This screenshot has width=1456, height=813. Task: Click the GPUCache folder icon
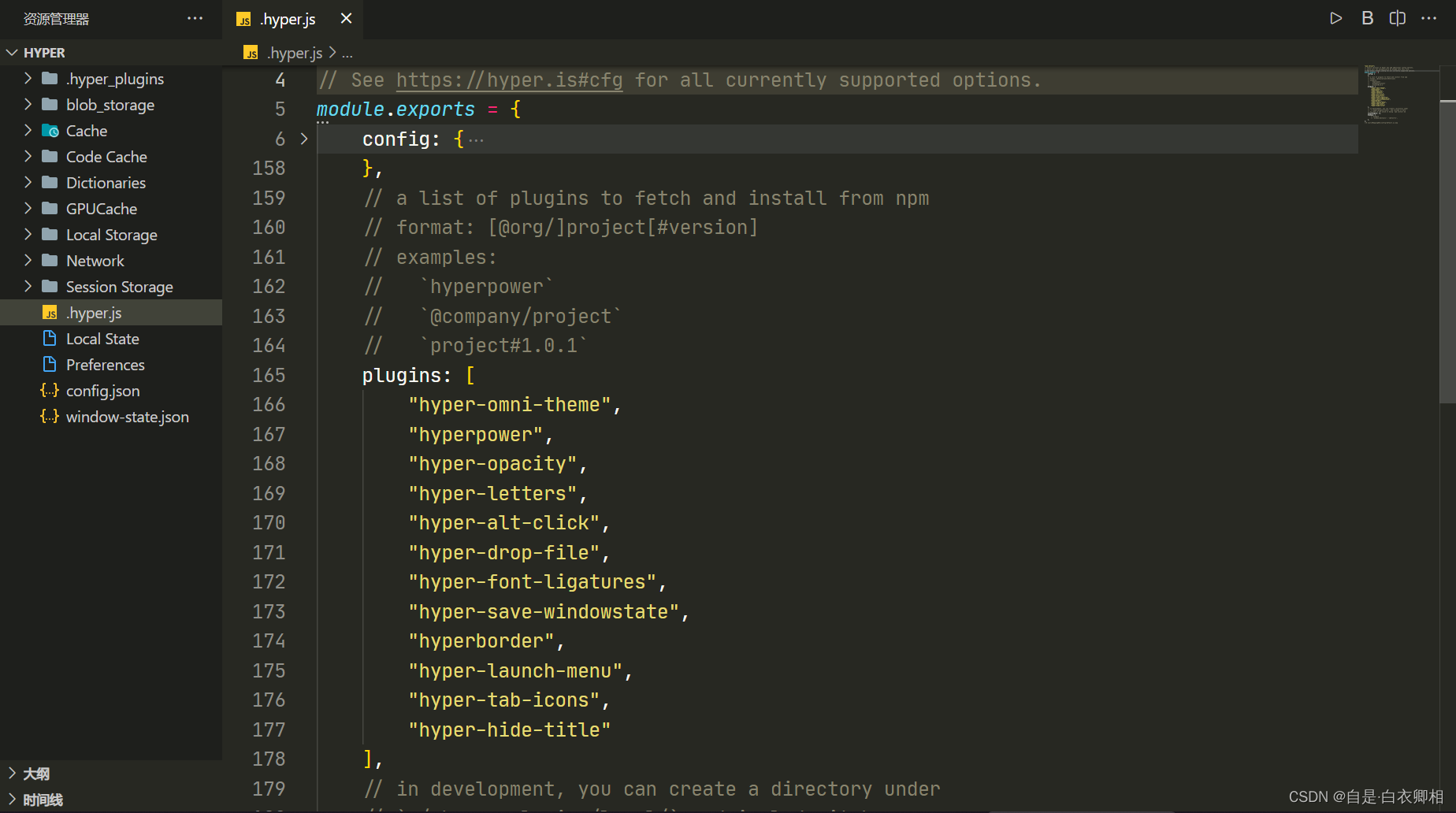pyautogui.click(x=50, y=208)
